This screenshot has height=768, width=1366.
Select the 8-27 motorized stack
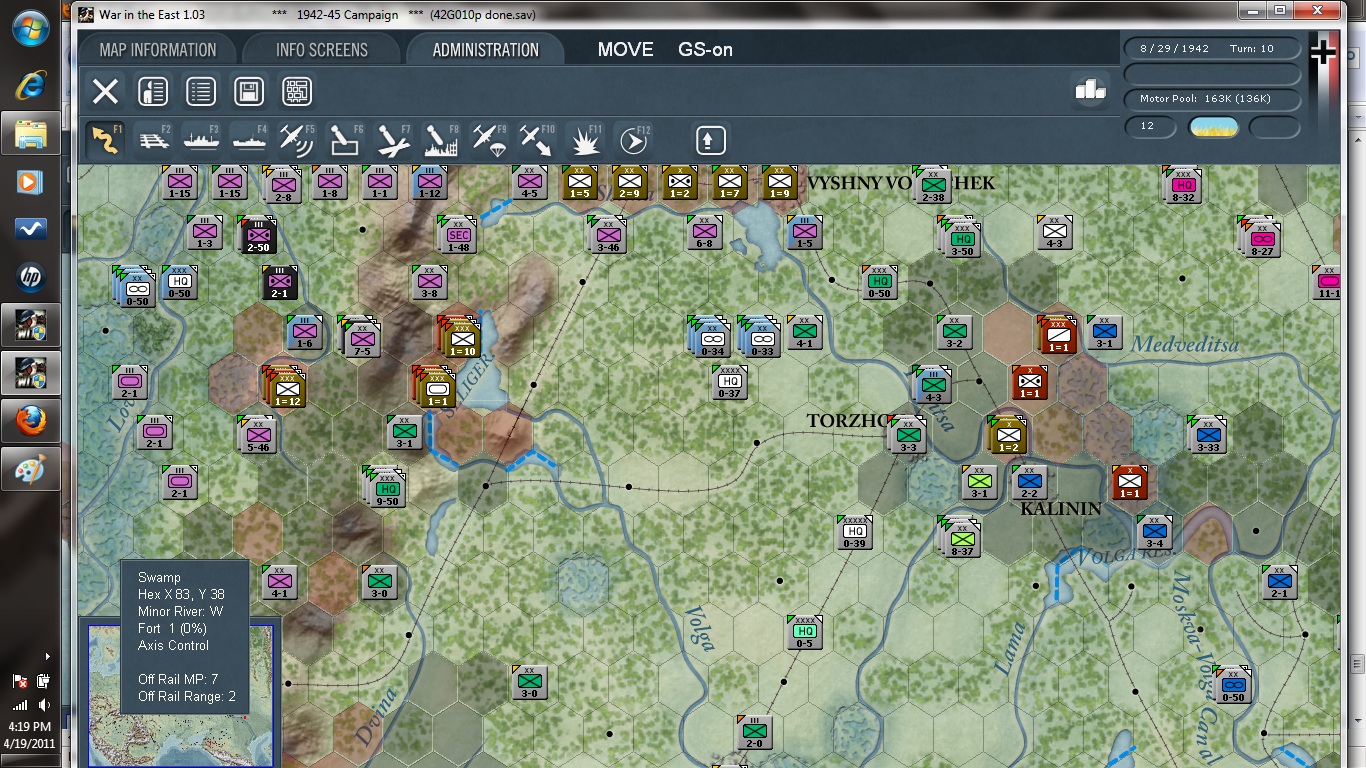point(1260,237)
